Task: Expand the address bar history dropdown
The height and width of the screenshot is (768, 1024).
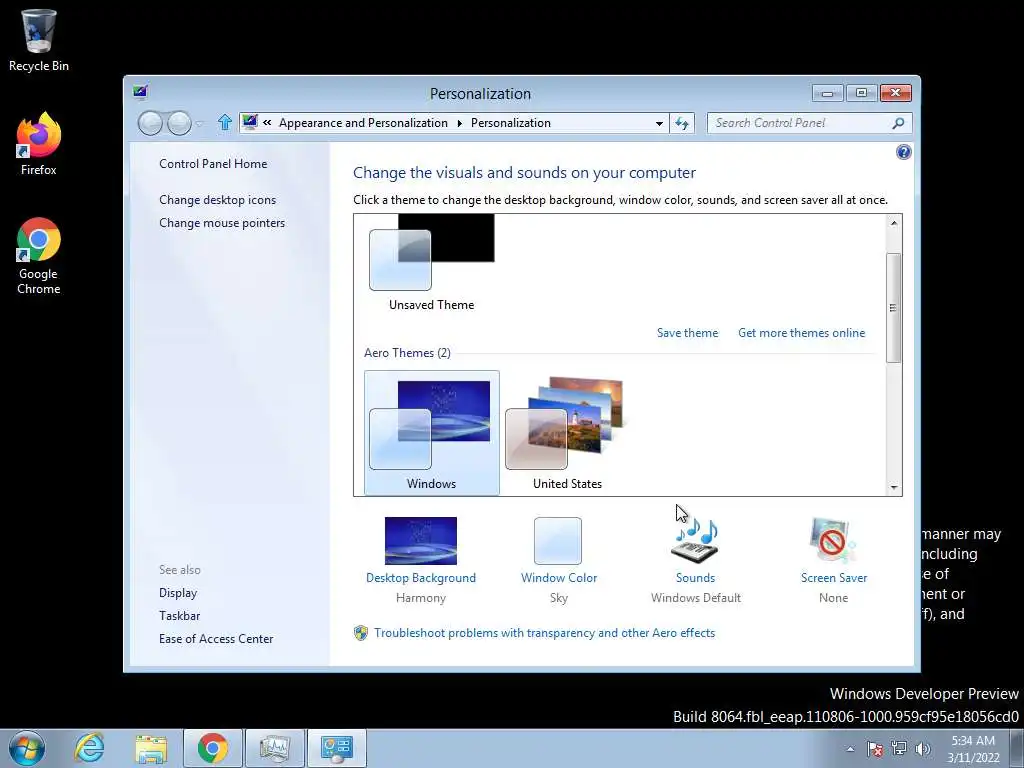Action: coord(660,123)
